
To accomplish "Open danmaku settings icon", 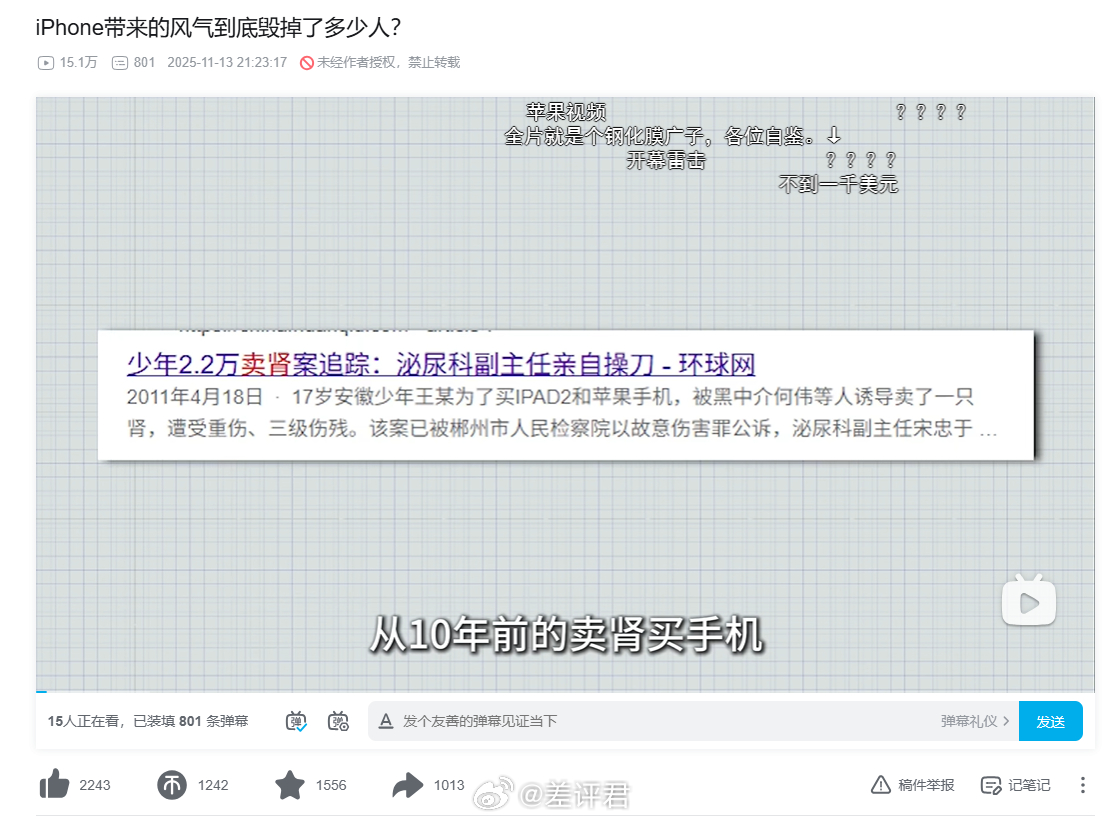I will tap(339, 721).
